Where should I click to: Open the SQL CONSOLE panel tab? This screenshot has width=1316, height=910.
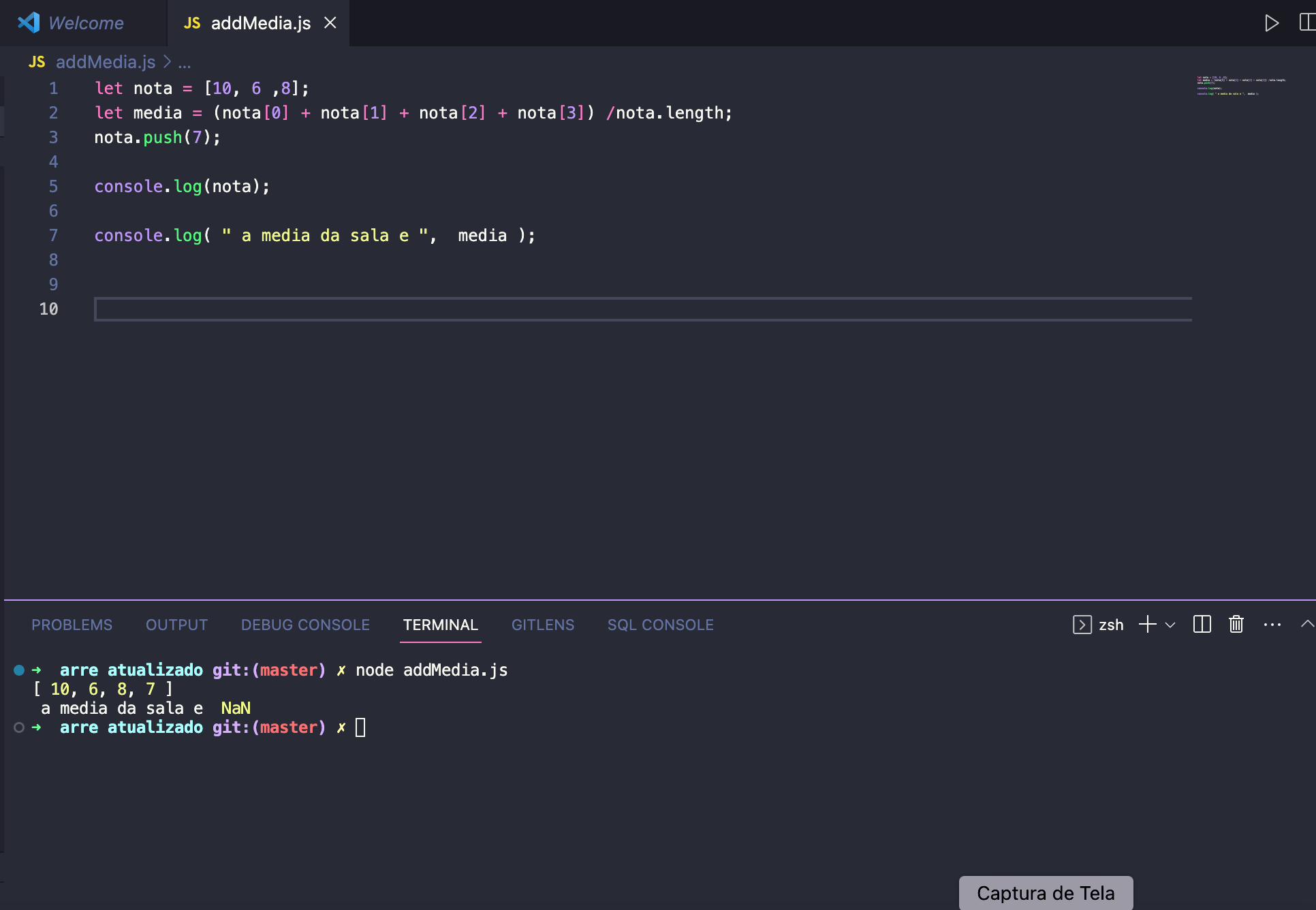(x=661, y=625)
